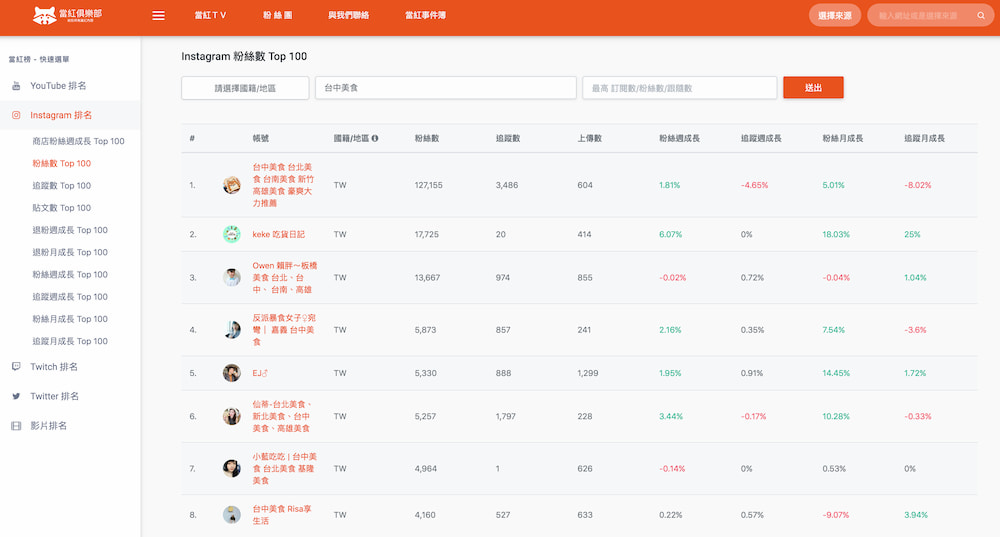Viewport: 1000px width, 537px height.
Task: Click the 最高 訂閱數/粉絲數 input field
Action: coord(679,88)
